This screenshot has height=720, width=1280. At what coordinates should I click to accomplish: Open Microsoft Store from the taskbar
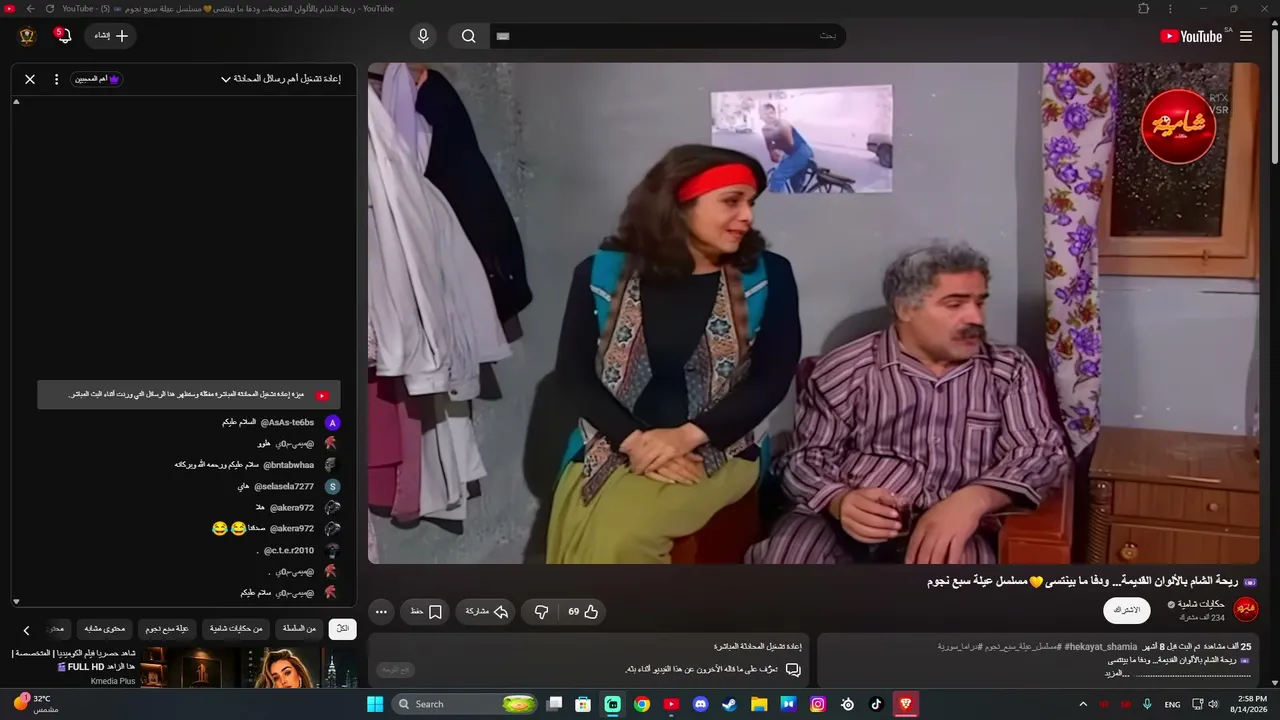pos(583,704)
